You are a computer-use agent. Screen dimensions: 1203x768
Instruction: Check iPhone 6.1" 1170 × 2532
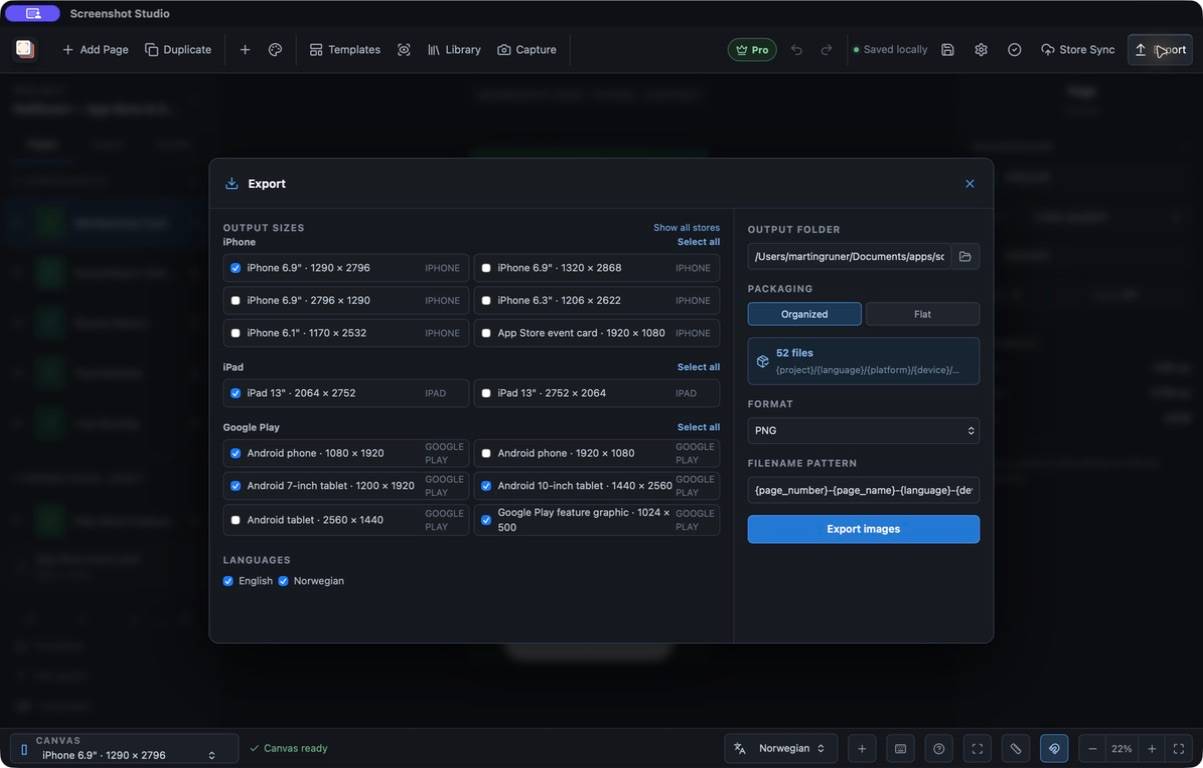coord(235,333)
